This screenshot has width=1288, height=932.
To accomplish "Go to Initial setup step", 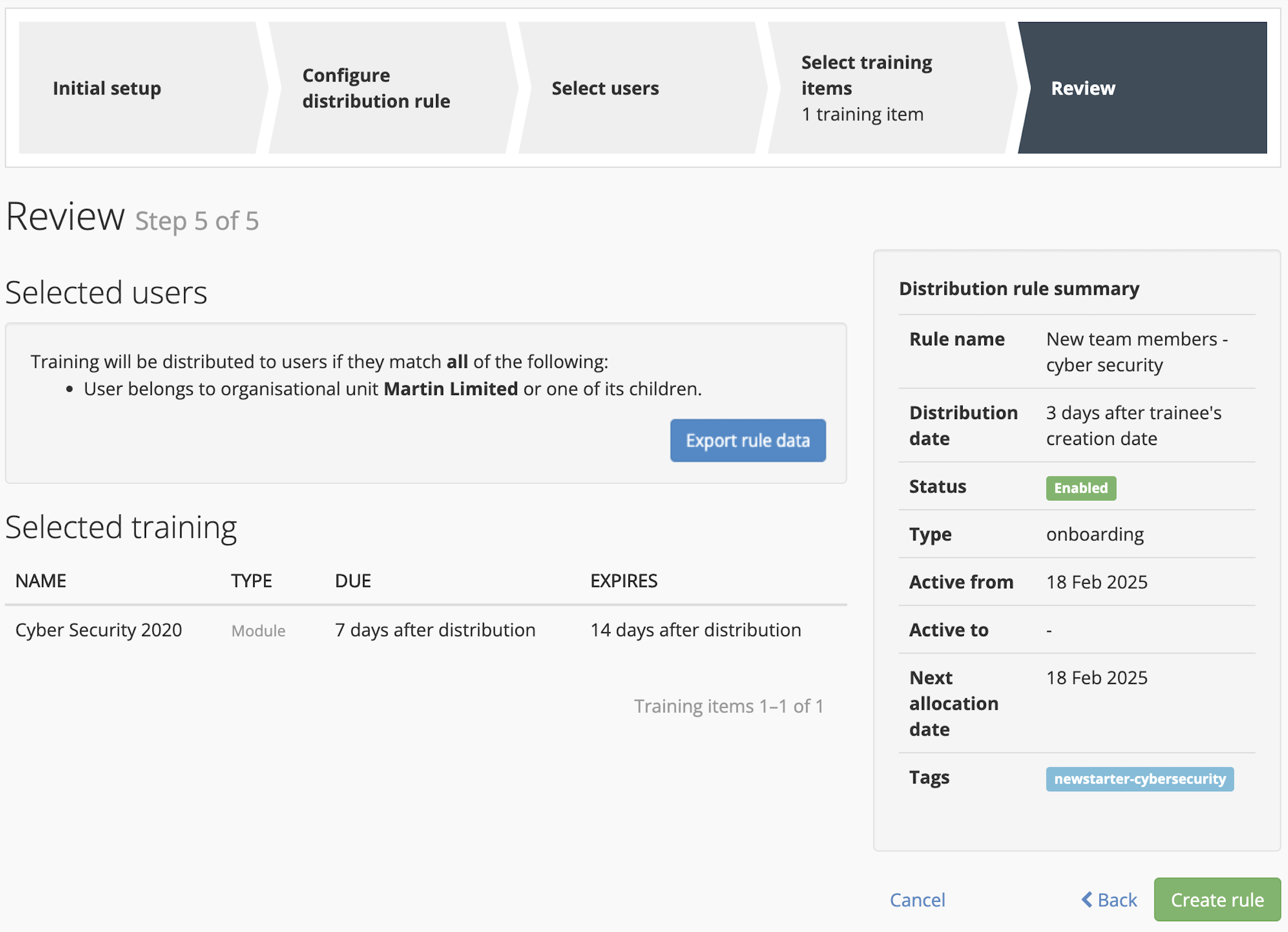I will [107, 88].
